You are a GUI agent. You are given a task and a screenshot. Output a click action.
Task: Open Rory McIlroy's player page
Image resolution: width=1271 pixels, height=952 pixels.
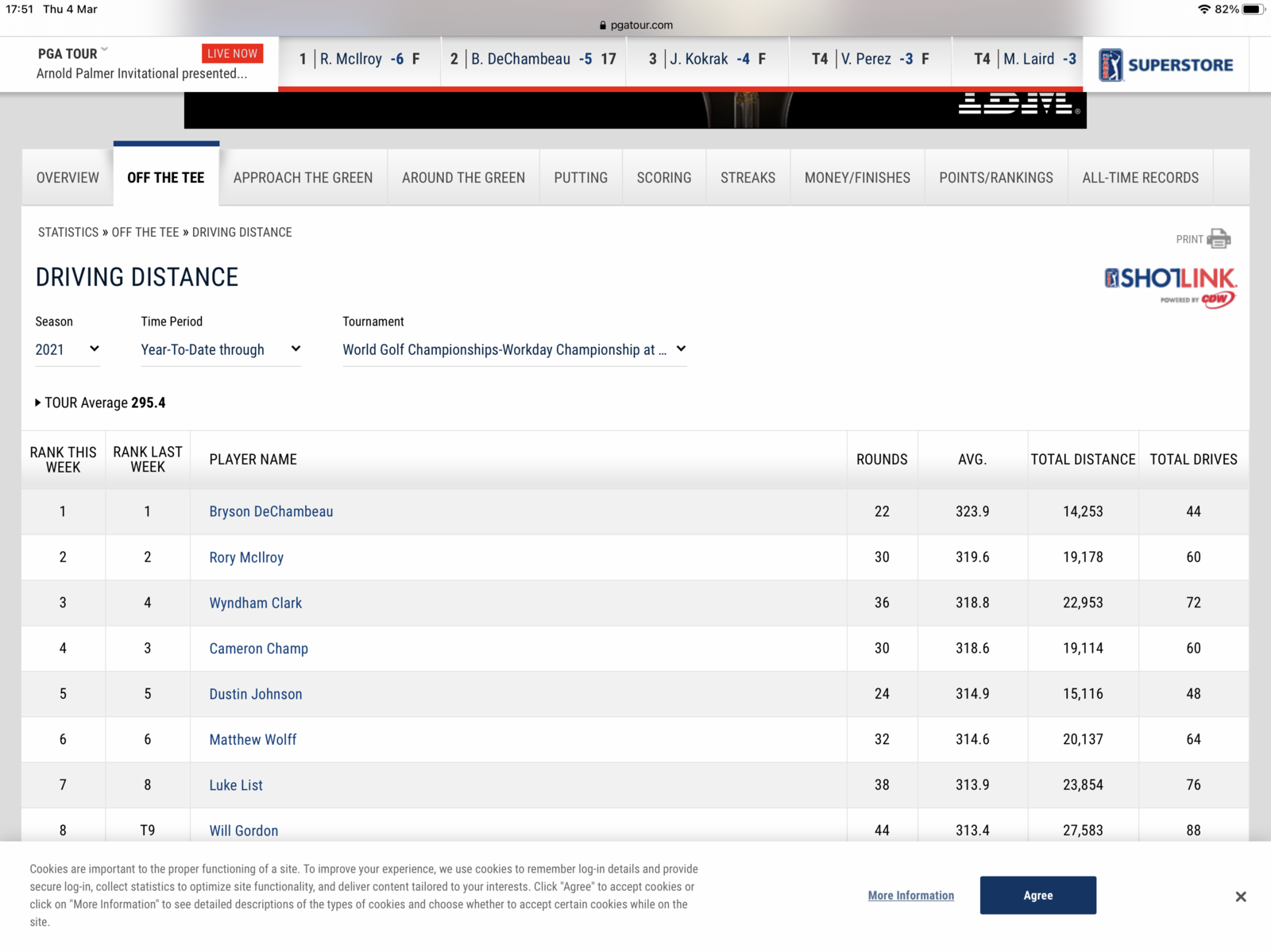click(x=246, y=557)
